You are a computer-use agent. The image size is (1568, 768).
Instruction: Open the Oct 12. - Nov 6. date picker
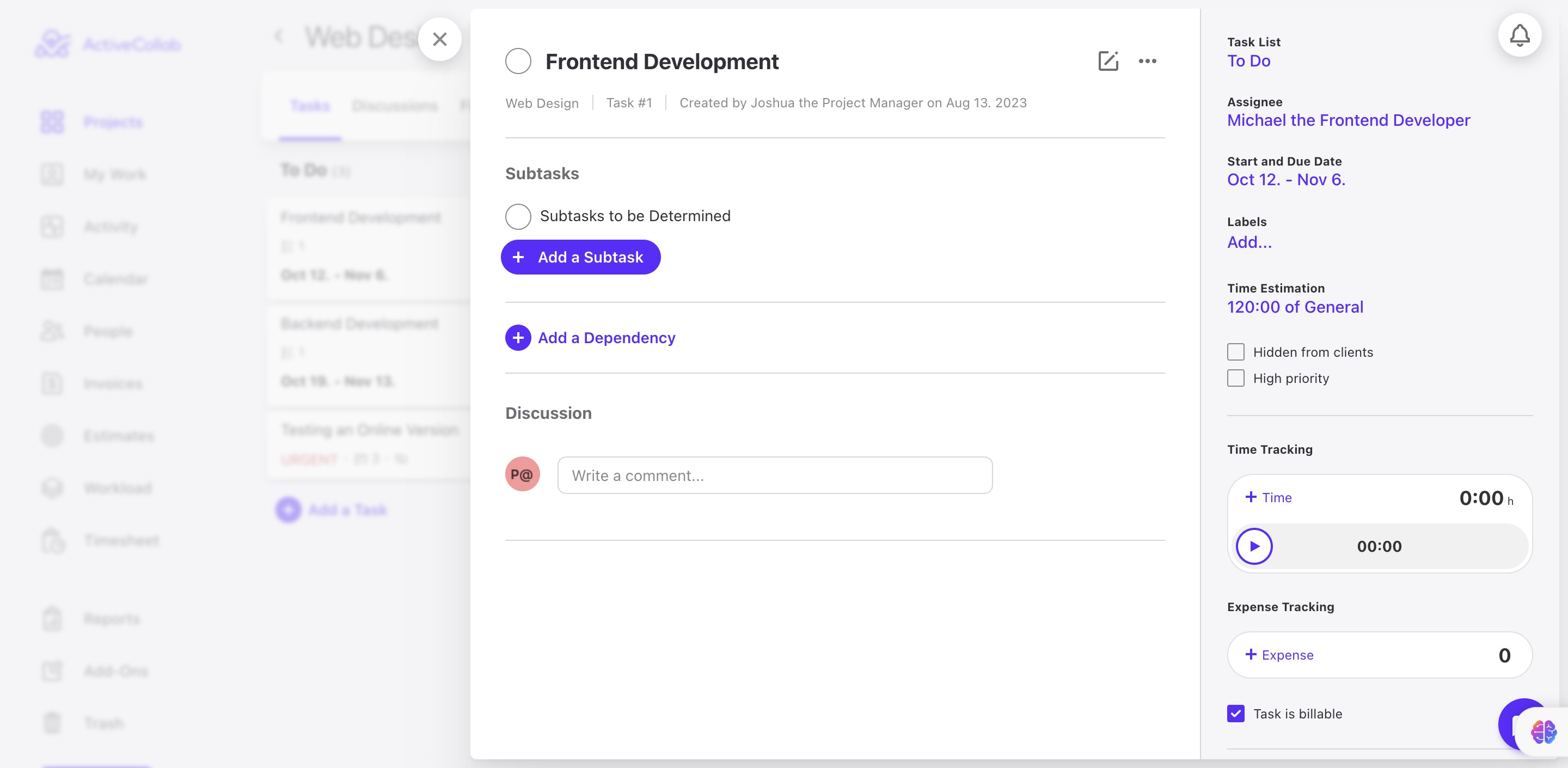1286,180
